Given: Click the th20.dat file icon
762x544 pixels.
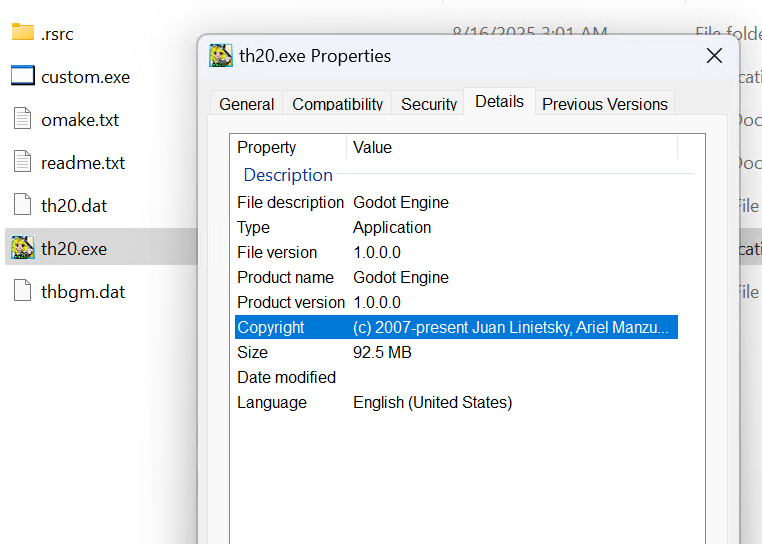Looking at the screenshot, I should tap(23, 205).
